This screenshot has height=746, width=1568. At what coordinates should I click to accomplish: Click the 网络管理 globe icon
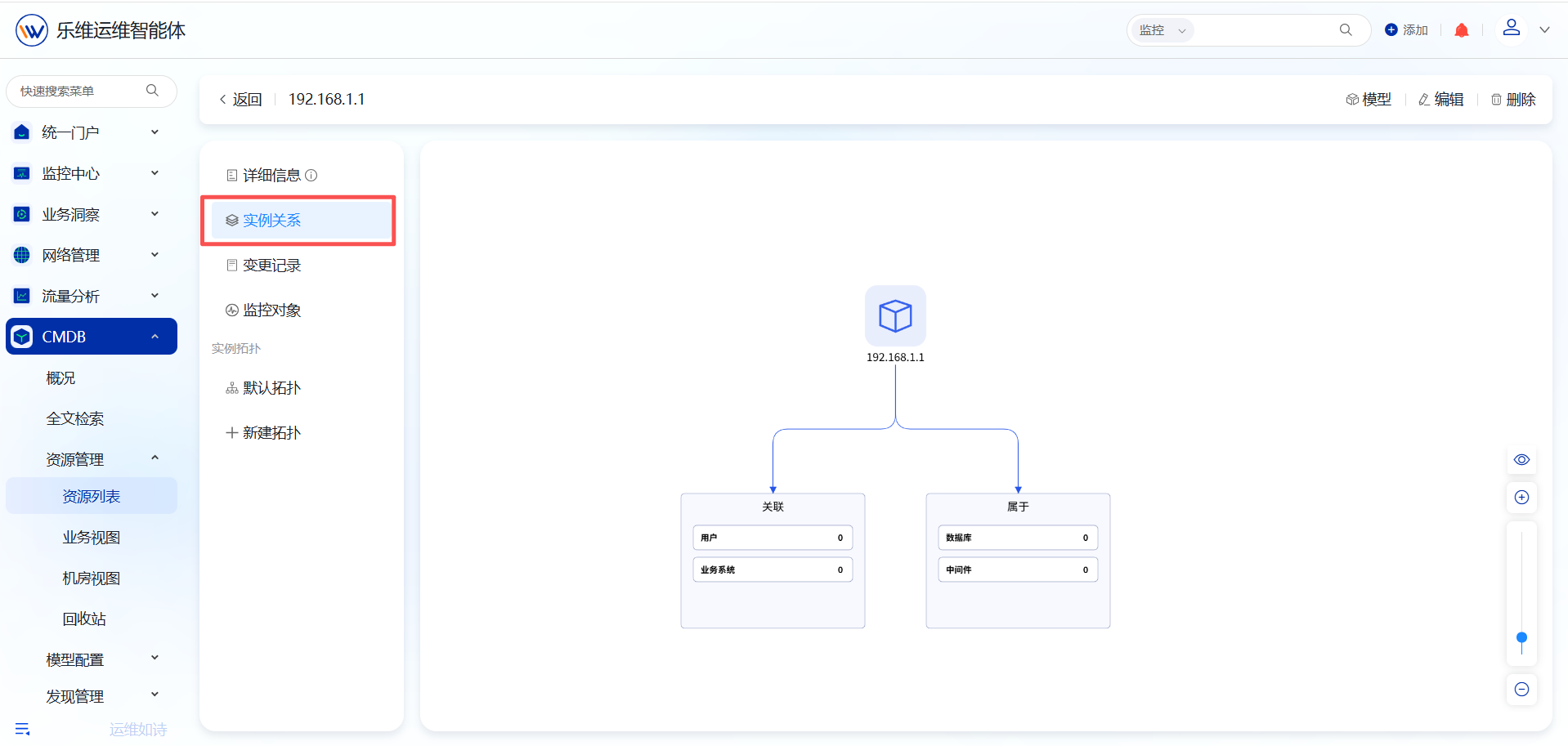[22, 255]
